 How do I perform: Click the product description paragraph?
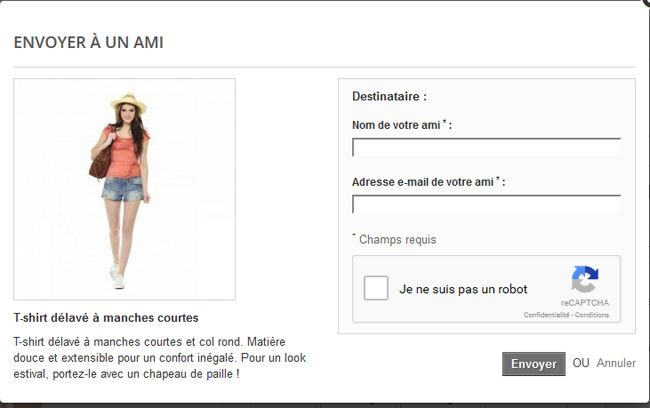point(160,358)
